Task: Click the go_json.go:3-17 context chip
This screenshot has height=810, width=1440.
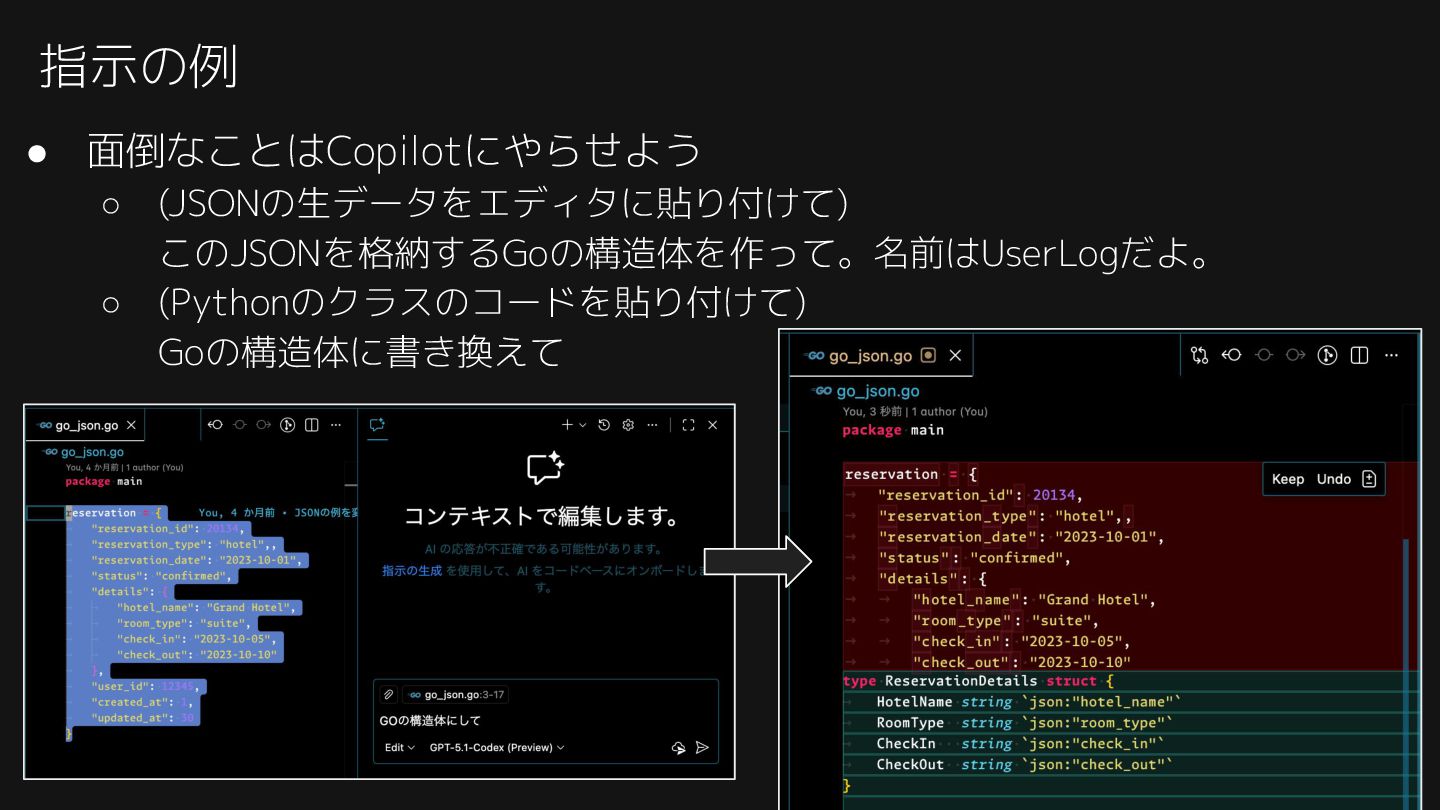Action: tap(456, 694)
